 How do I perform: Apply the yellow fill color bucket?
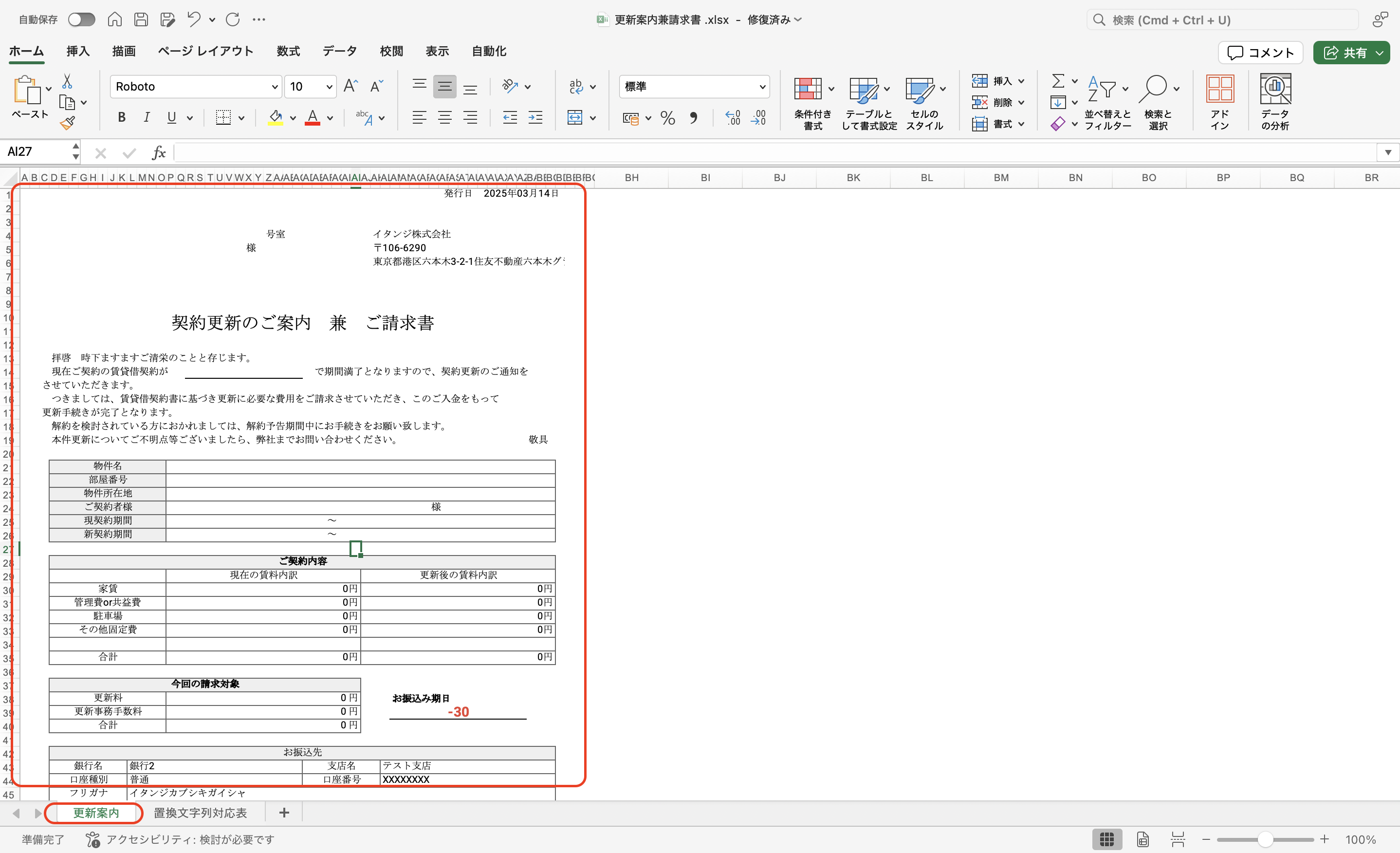[x=276, y=118]
